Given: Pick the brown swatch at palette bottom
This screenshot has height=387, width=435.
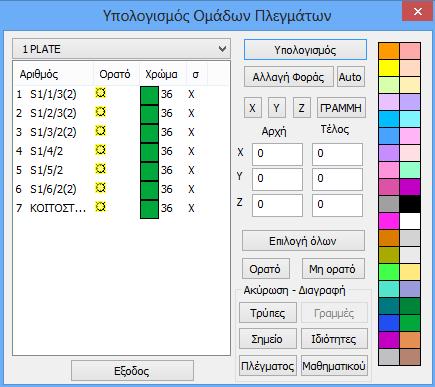Looking at the screenshot, I should click(x=410, y=357).
